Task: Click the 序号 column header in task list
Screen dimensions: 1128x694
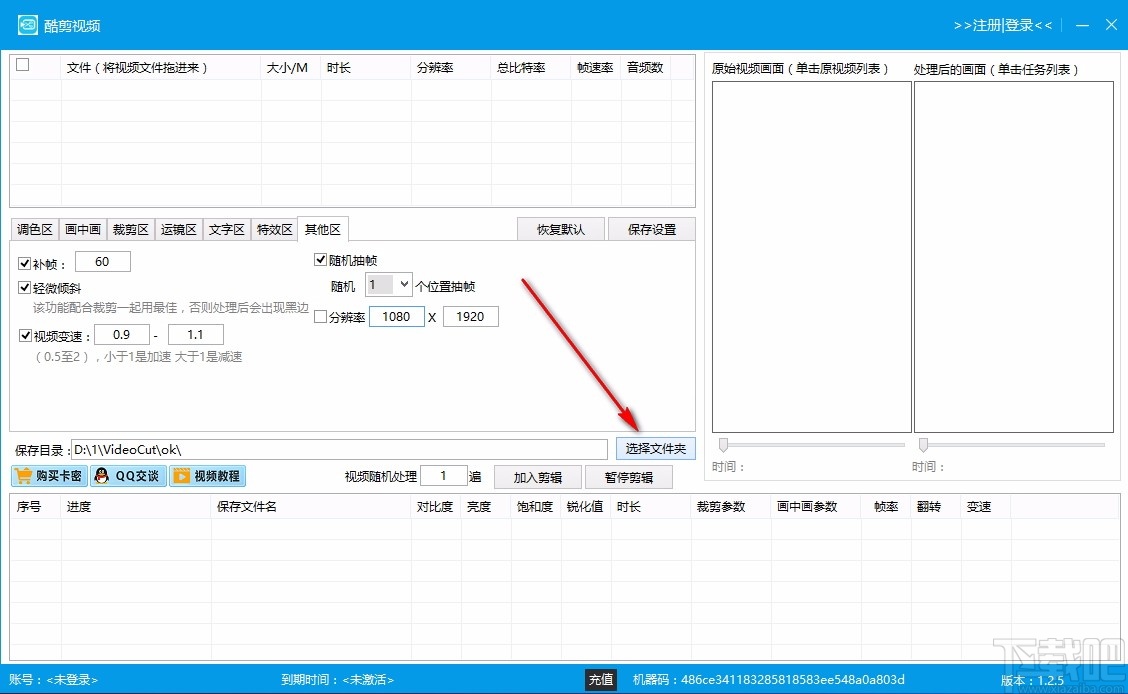Action: point(35,506)
